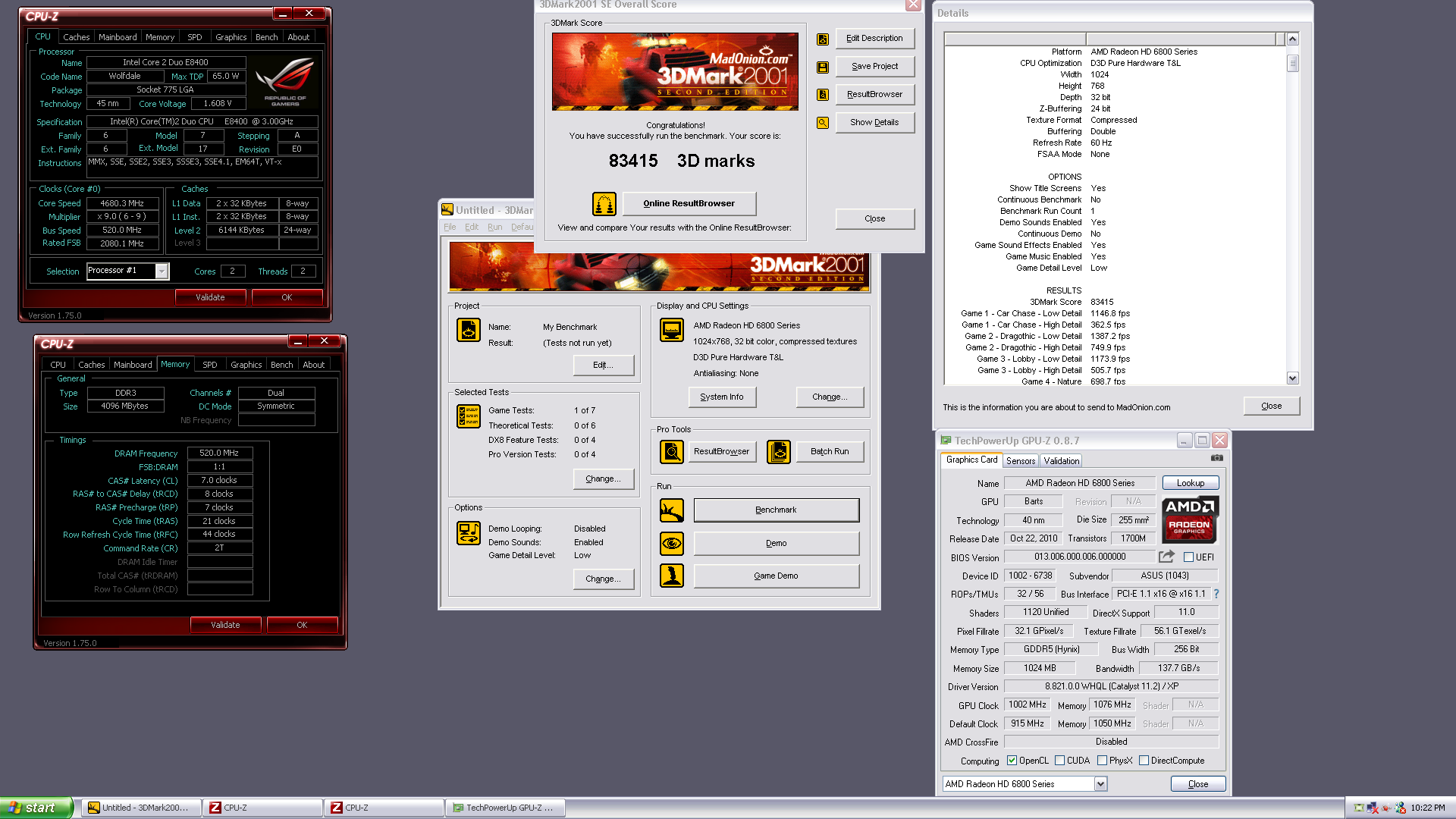Click the Demo eye icon
The width and height of the screenshot is (1456, 819).
pyautogui.click(x=672, y=544)
